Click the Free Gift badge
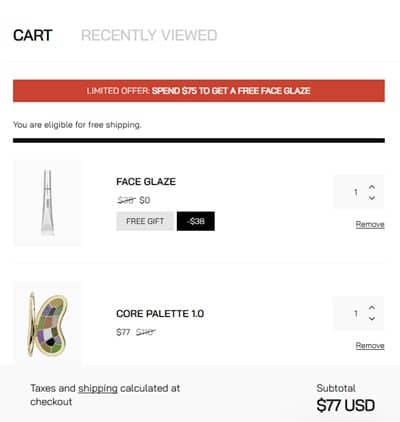 (145, 221)
